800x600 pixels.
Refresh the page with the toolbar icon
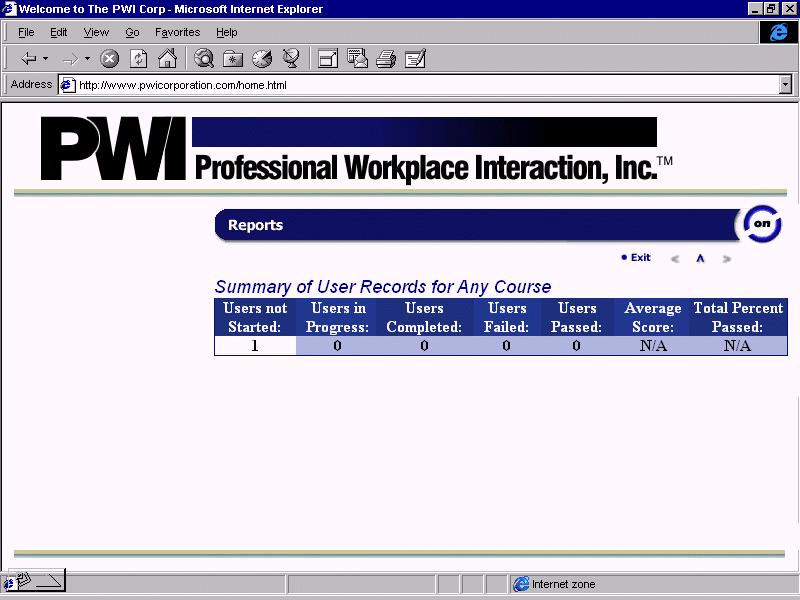coord(139,59)
